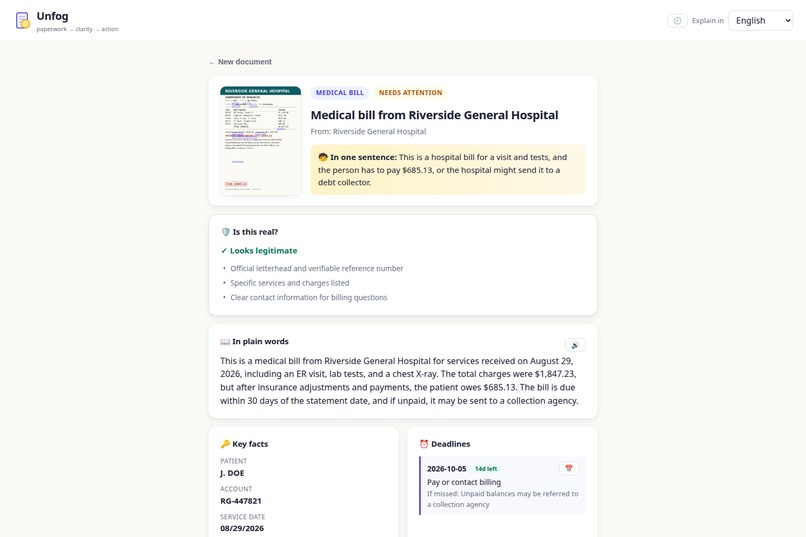Open the hospital bill thumbnail preview

point(261,140)
